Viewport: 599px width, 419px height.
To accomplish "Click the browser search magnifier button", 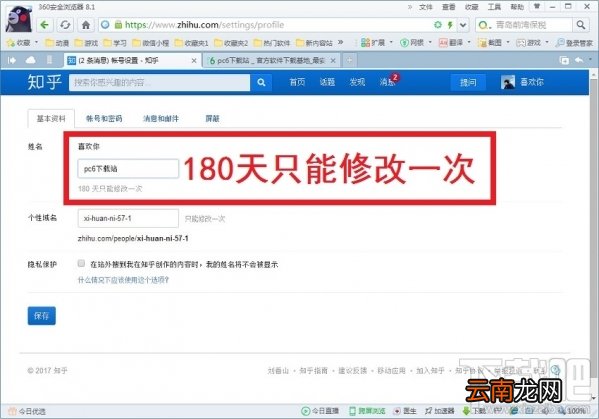I will coord(581,25).
